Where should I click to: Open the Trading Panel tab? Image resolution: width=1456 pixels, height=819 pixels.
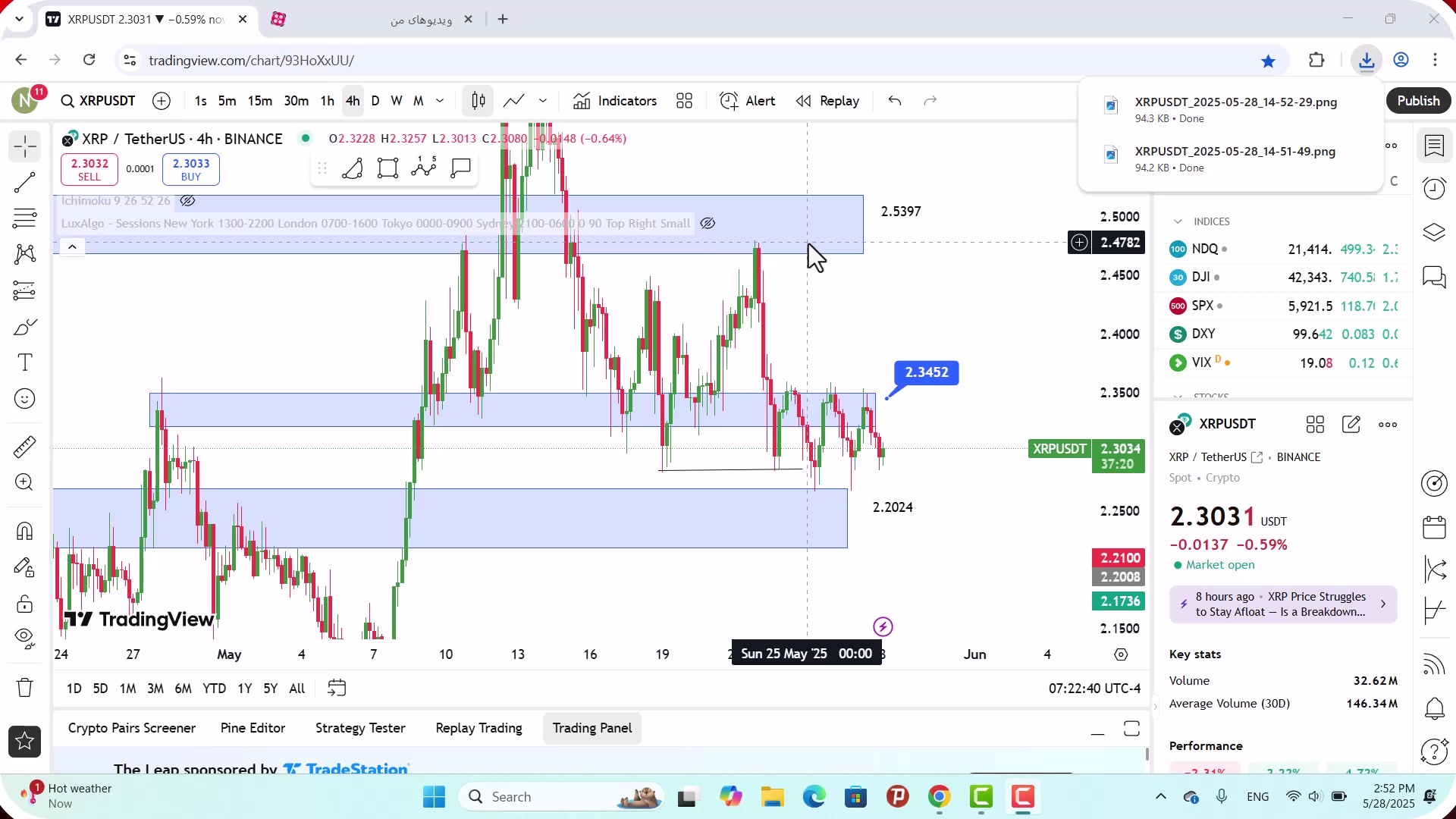pyautogui.click(x=592, y=728)
